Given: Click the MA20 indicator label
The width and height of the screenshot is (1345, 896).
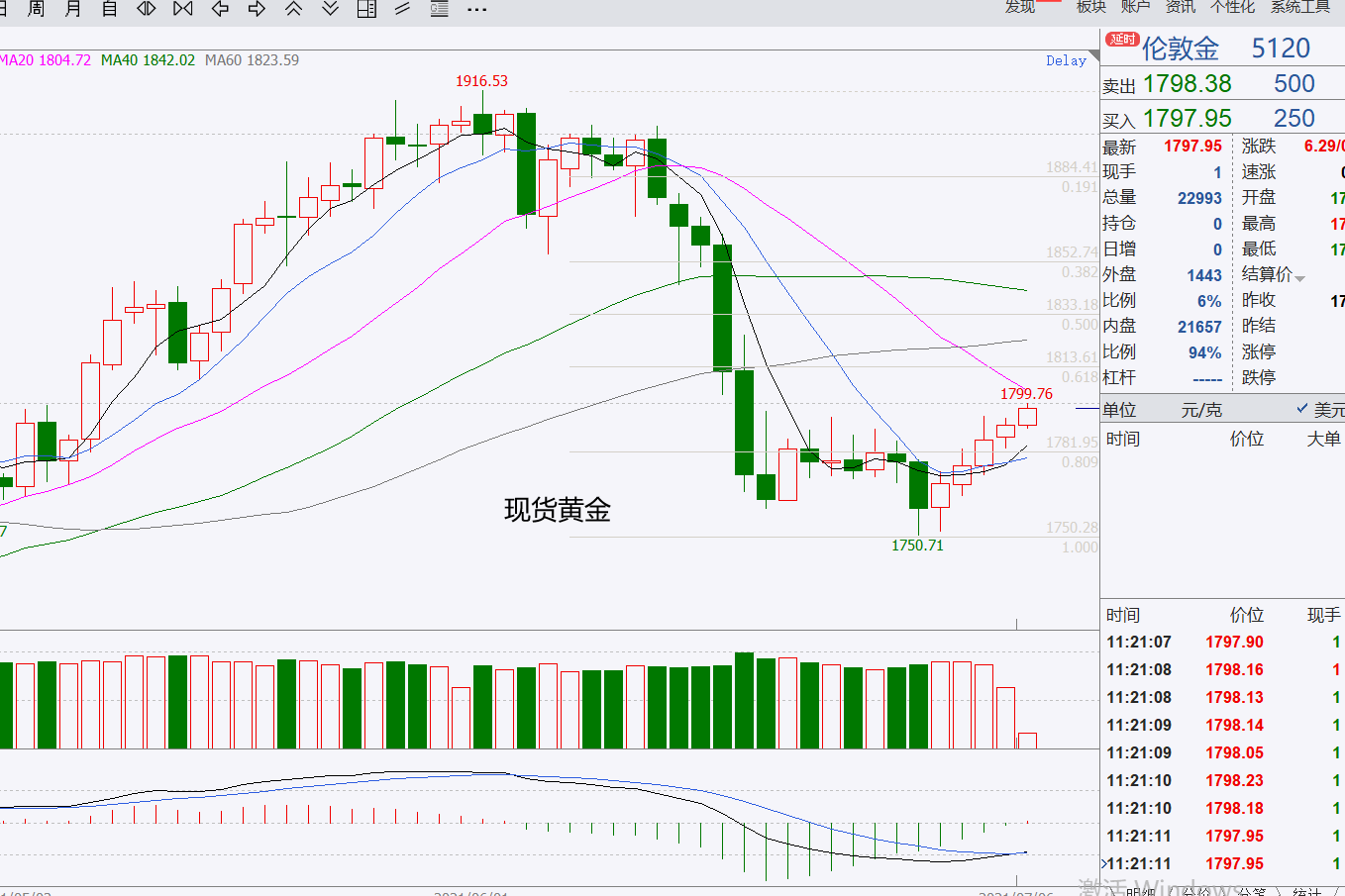Looking at the screenshot, I should [x=46, y=60].
